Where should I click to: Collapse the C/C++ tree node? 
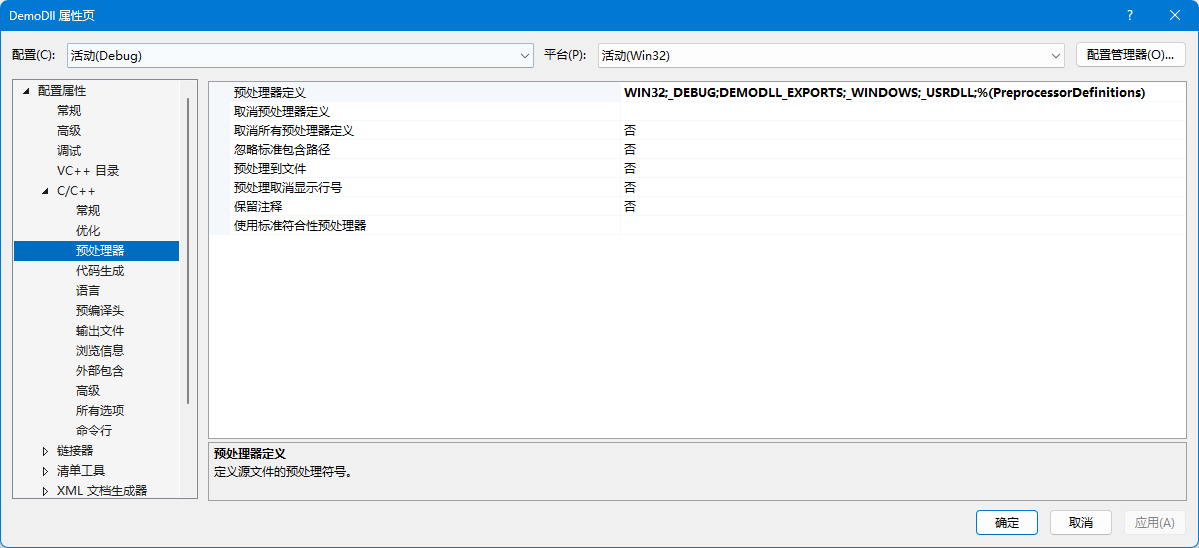[45, 191]
